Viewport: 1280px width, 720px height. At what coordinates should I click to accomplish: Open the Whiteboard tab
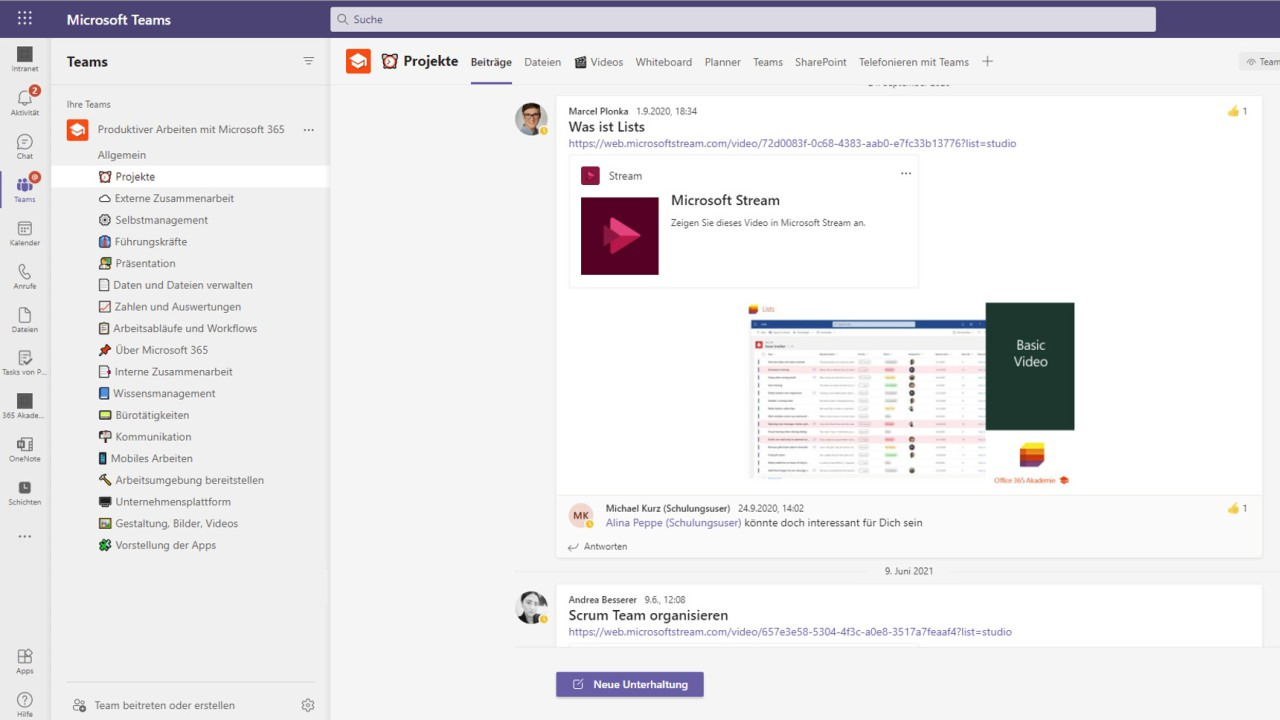[x=664, y=62]
